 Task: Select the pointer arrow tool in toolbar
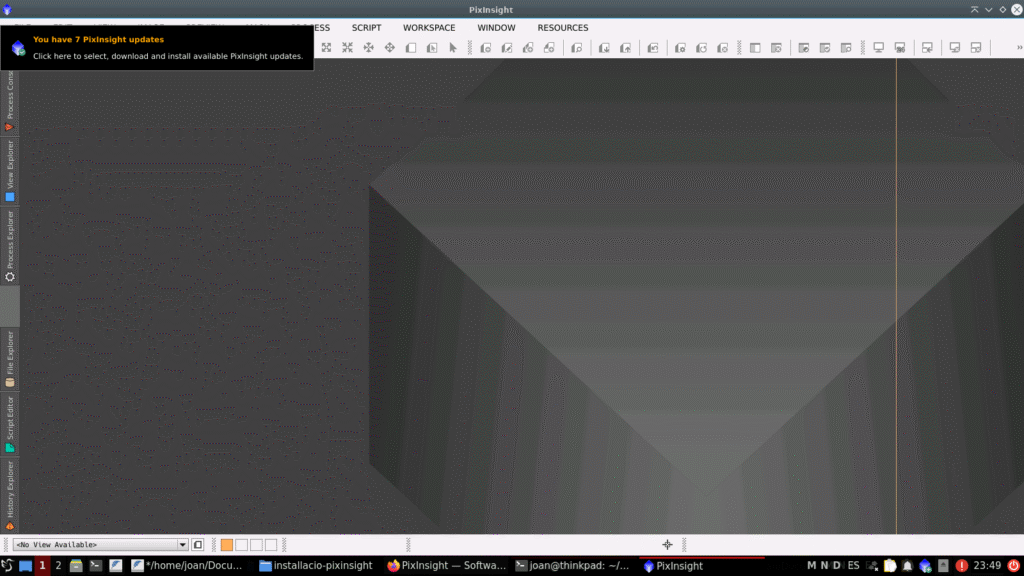click(x=453, y=47)
